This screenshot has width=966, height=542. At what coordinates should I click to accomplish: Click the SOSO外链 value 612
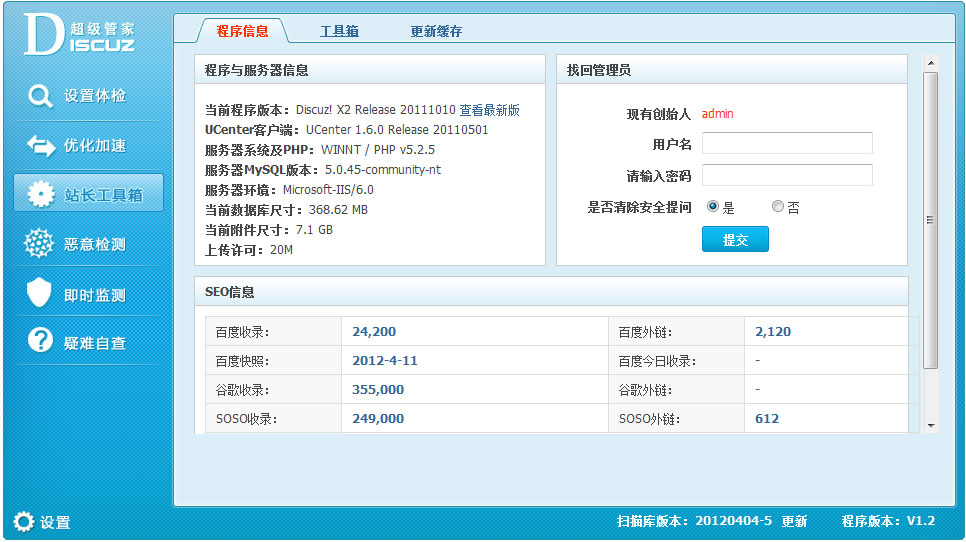coord(767,418)
